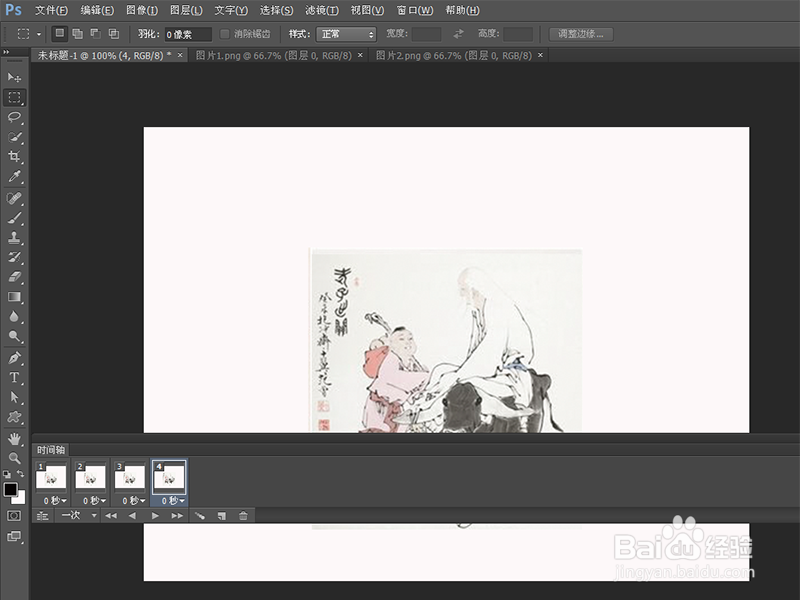Viewport: 800px width, 600px height.
Task: Switch to the 图片2.png document tab
Action: click(454, 55)
